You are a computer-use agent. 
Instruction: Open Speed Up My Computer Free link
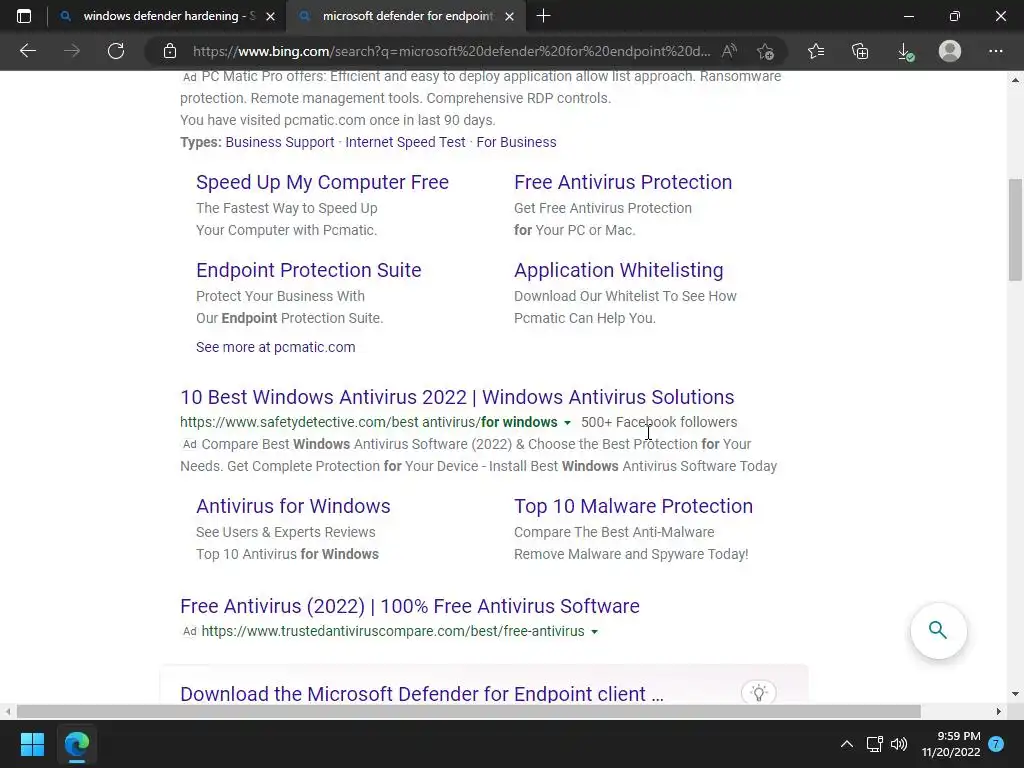[323, 182]
